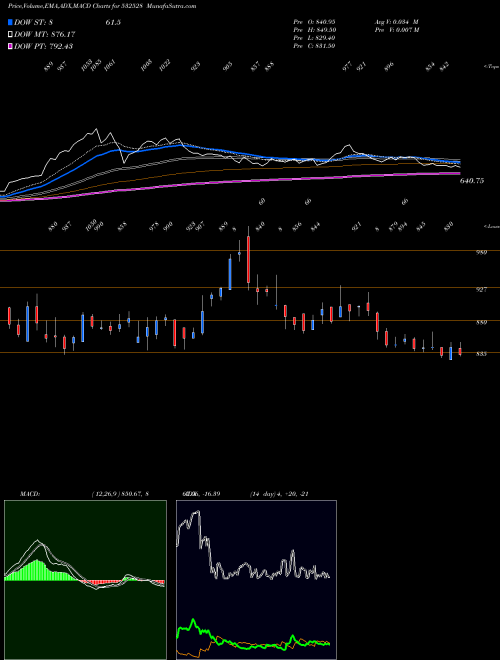Click the '833' price level label
Image resolution: width=500 pixels, height=660 pixels.
481,354
